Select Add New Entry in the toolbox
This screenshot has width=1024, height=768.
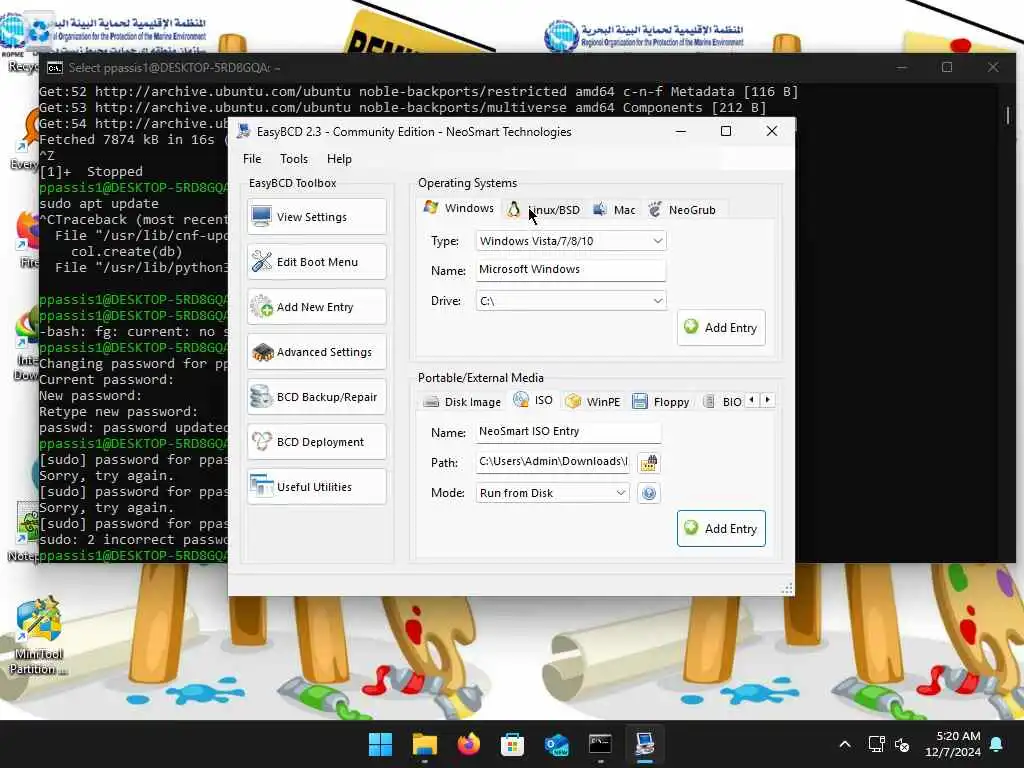(317, 307)
